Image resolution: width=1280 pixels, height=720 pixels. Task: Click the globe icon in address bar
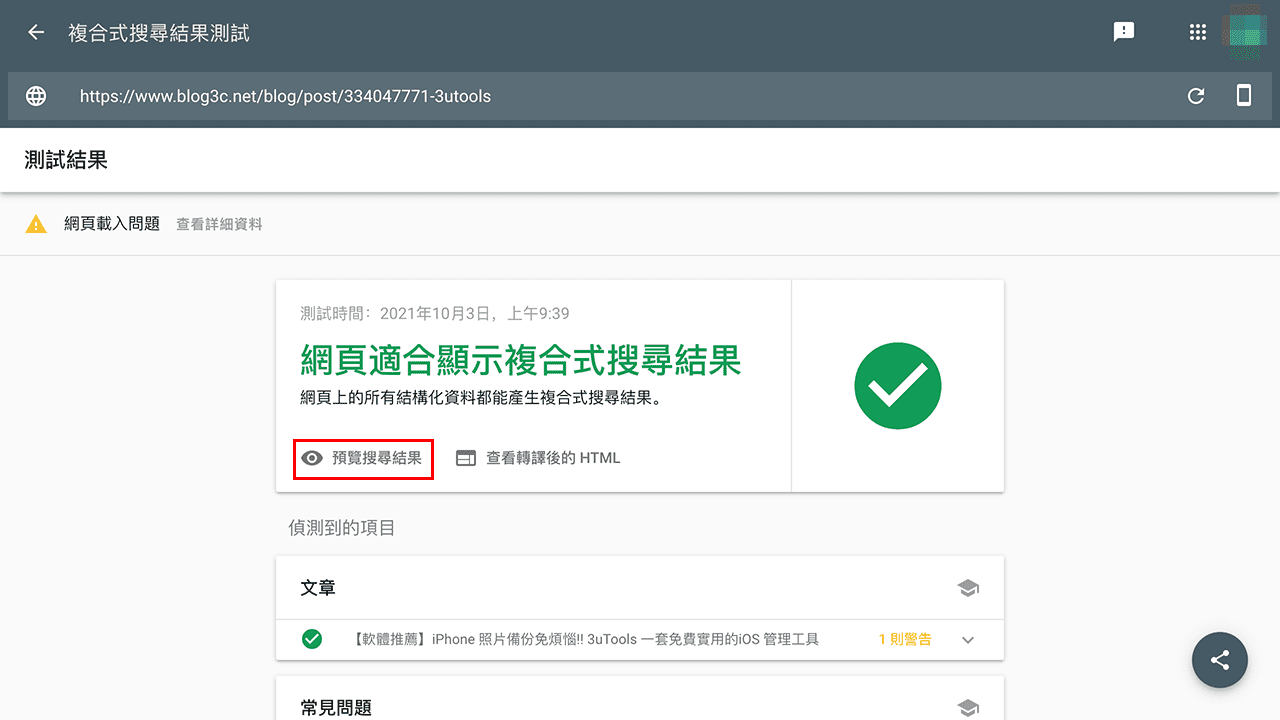(x=36, y=96)
